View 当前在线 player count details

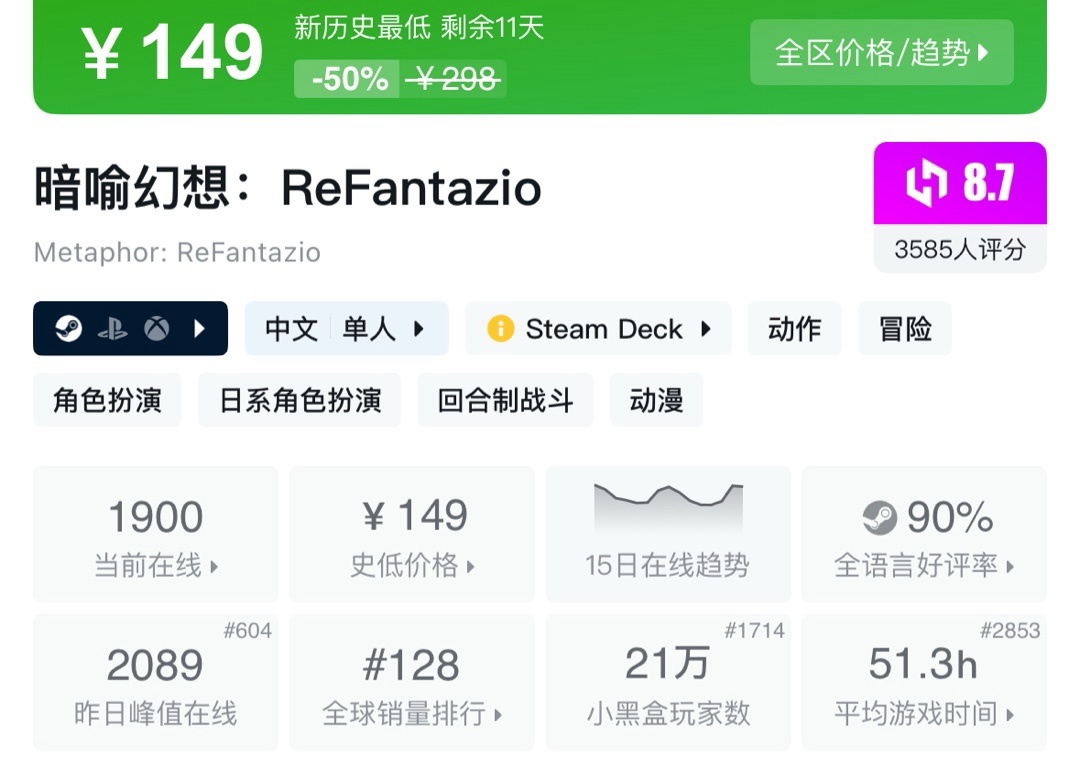point(156,535)
